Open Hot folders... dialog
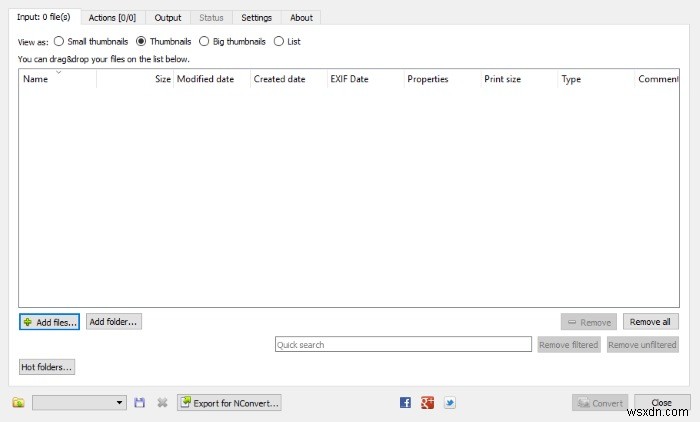The height and width of the screenshot is (422, 700). click(47, 367)
